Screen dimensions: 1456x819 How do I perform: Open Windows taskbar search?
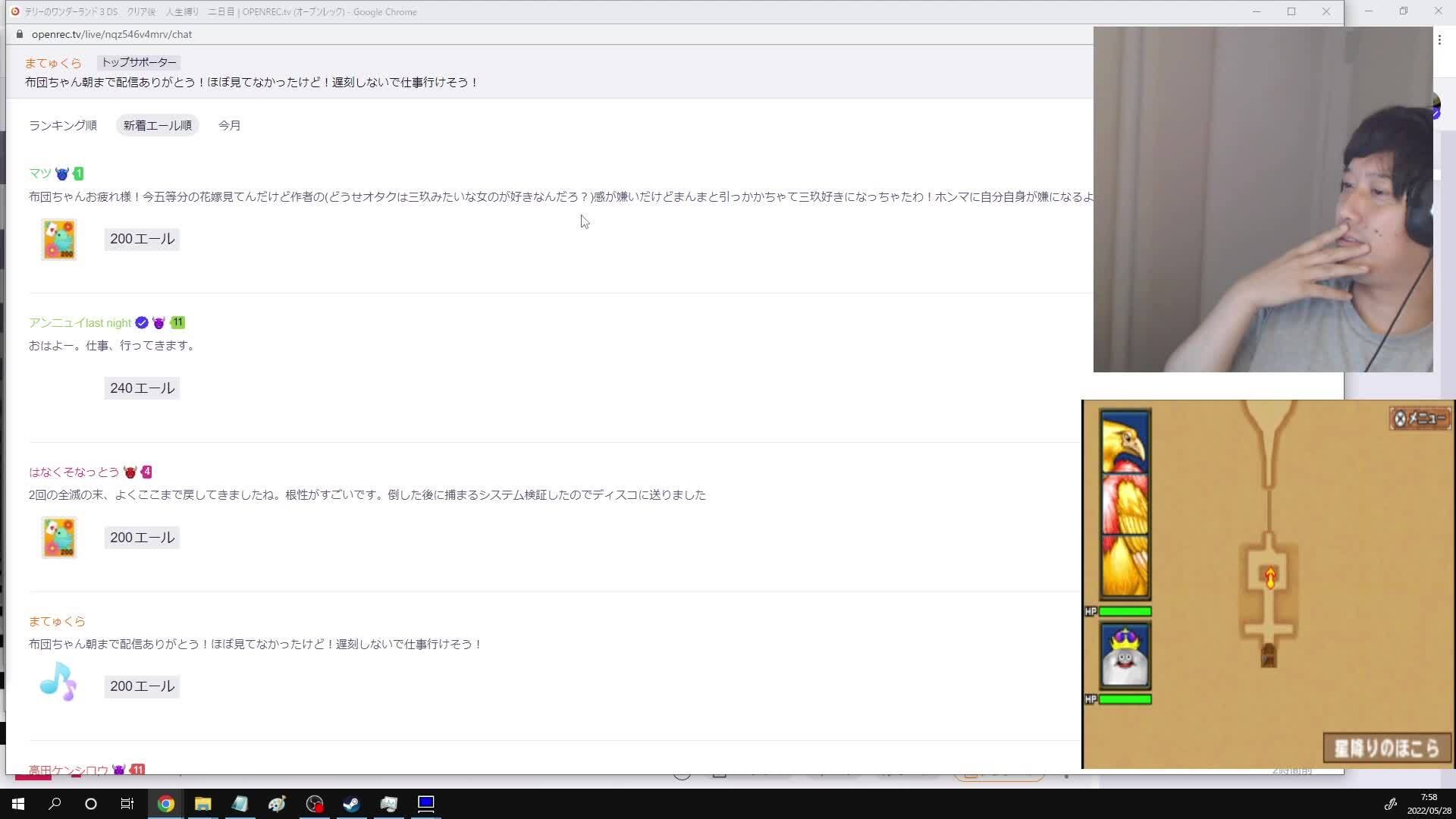pyautogui.click(x=55, y=804)
